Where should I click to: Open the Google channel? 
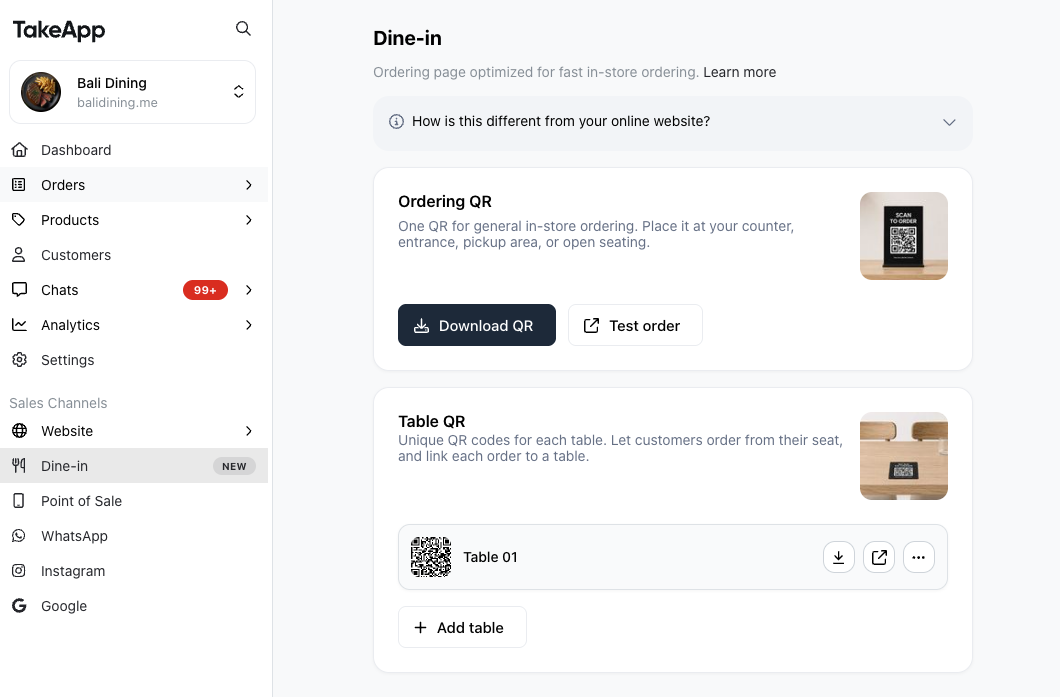[x=134, y=606]
